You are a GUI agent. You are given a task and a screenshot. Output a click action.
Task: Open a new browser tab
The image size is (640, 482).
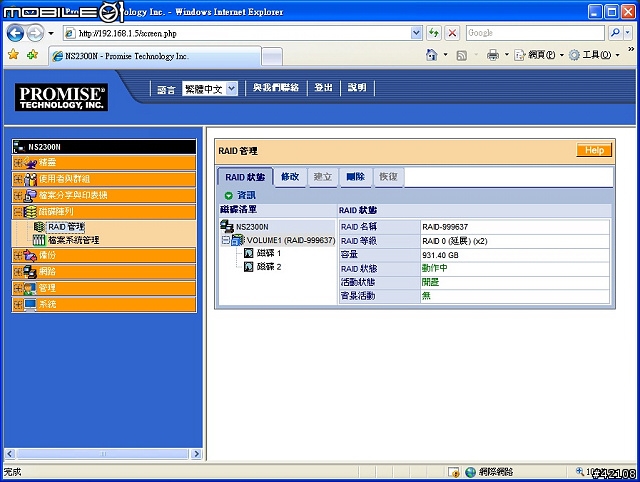[x=271, y=57]
